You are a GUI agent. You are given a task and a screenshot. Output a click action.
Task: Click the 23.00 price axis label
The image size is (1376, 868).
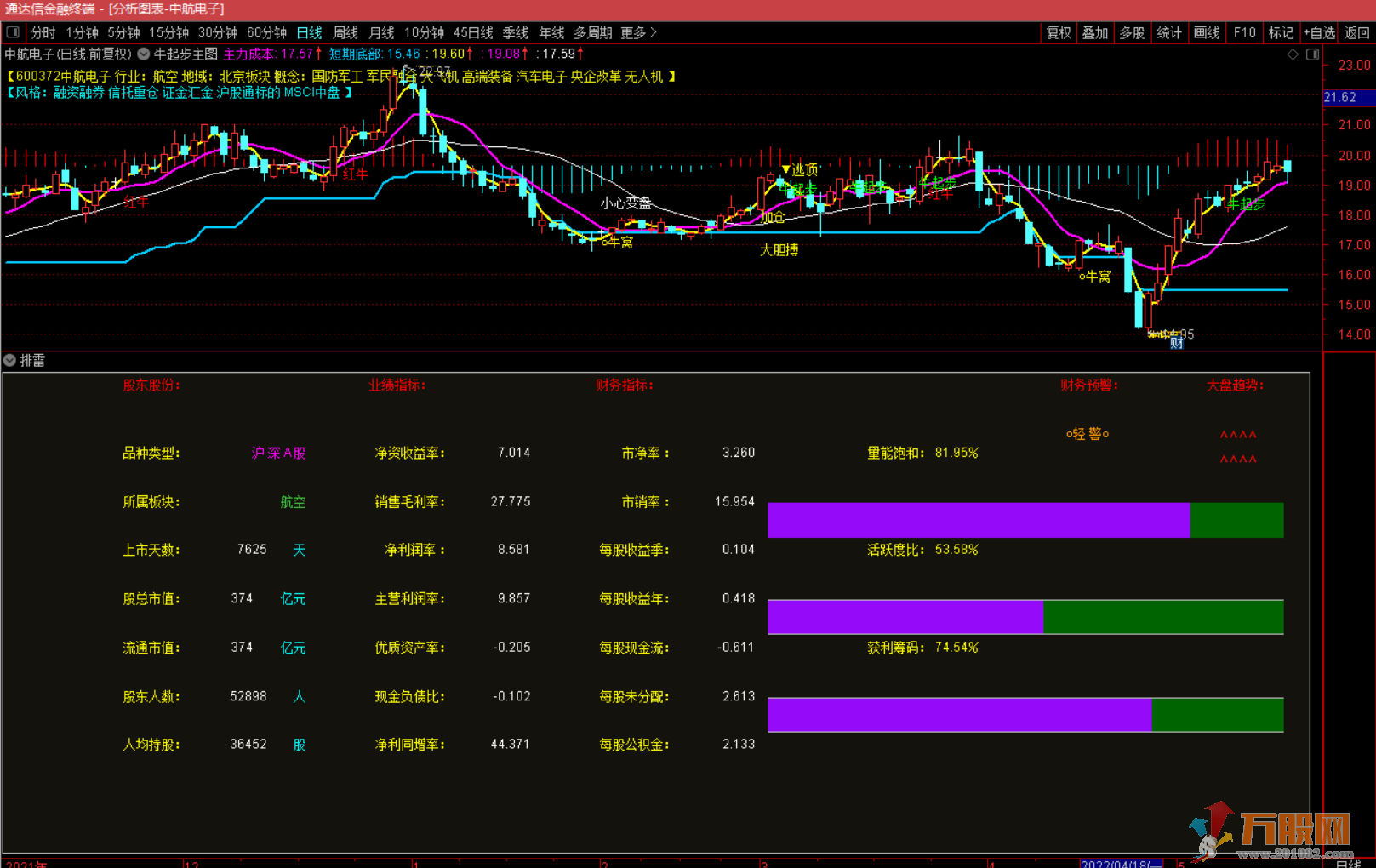click(x=1354, y=65)
